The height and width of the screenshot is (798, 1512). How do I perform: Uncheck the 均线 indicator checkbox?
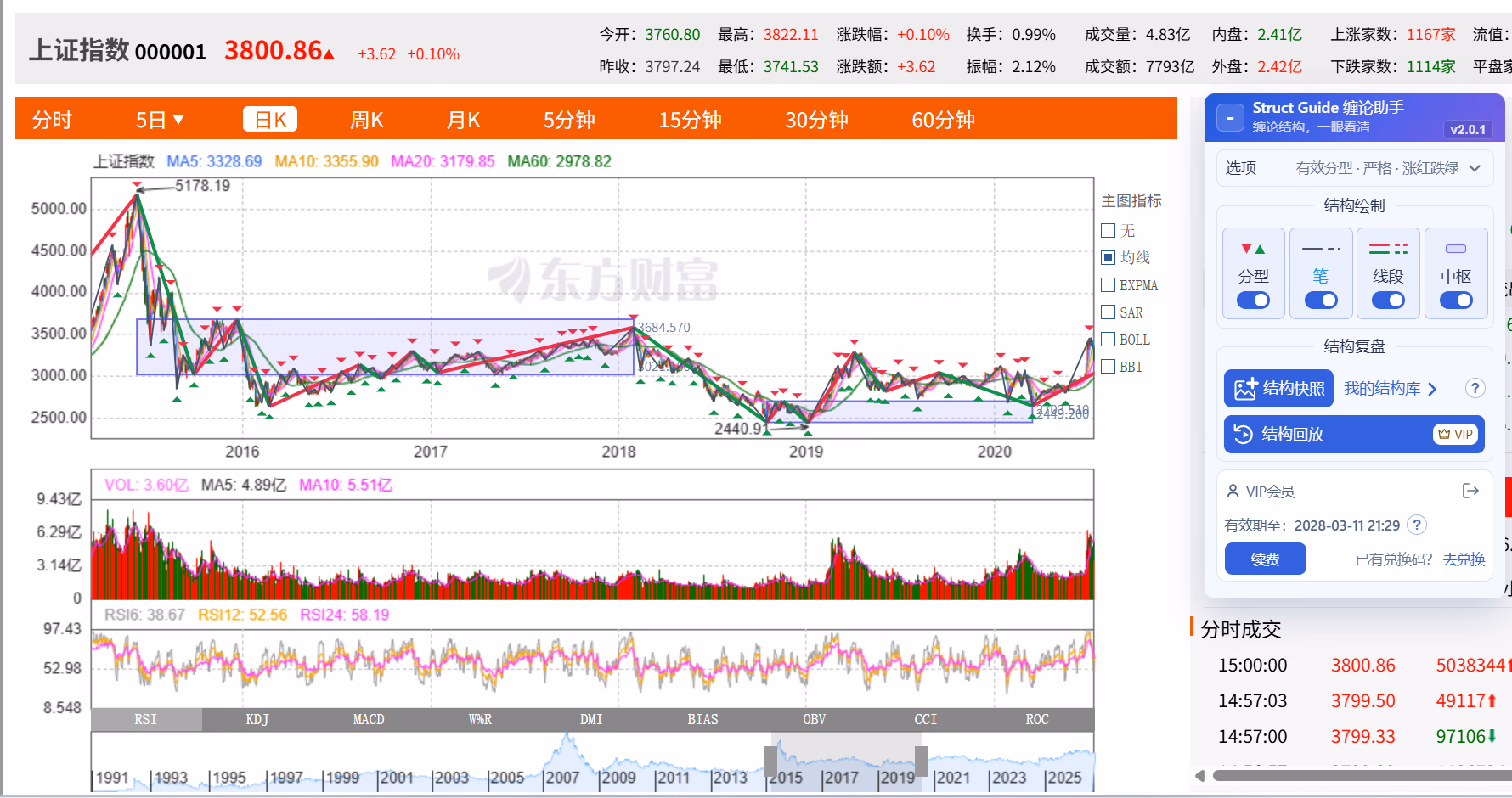tap(1108, 257)
